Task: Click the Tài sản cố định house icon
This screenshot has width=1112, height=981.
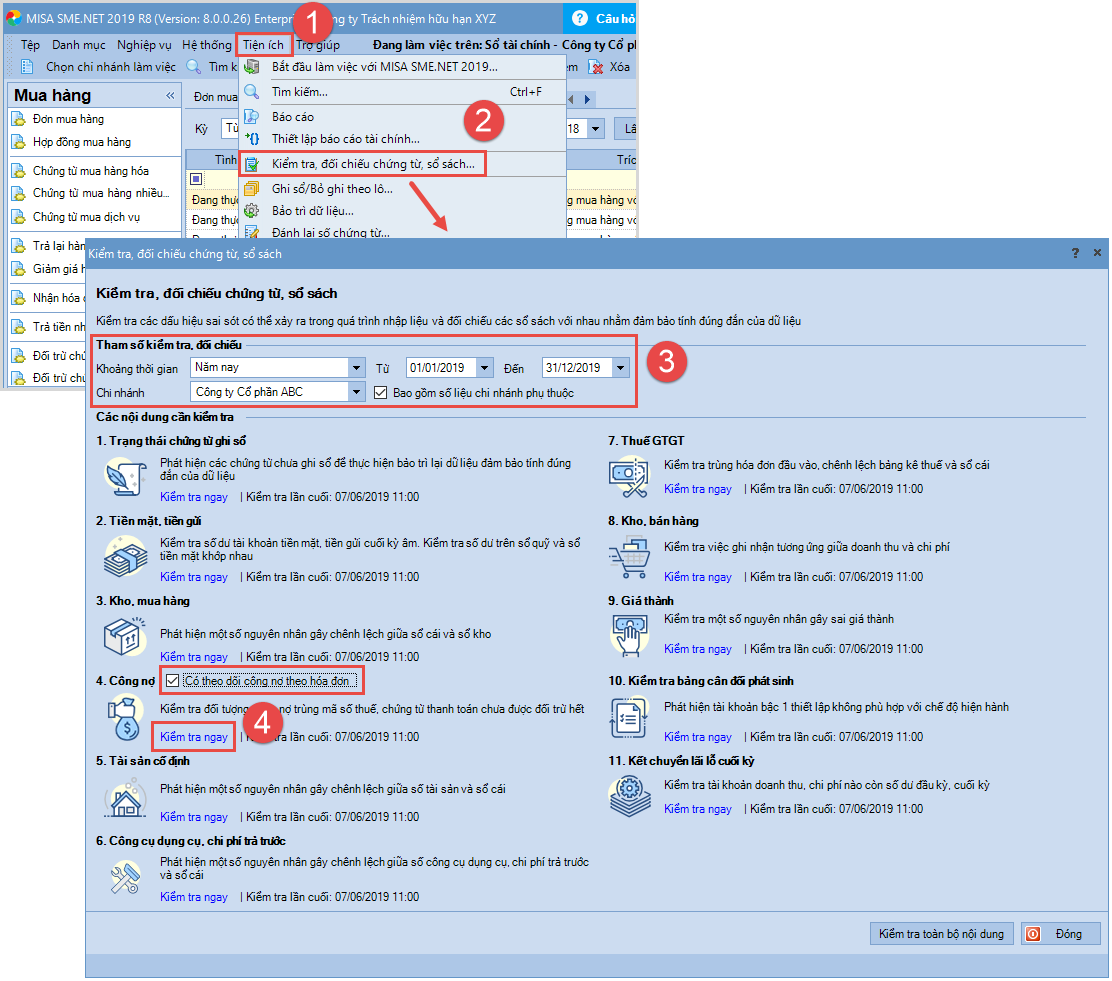Action: click(x=126, y=797)
